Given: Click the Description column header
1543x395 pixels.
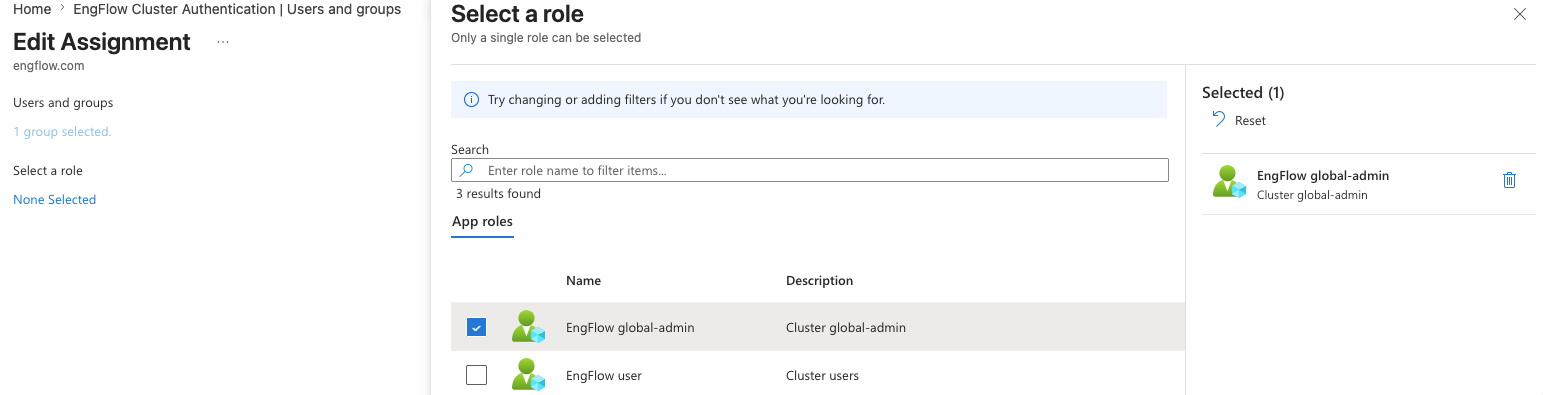Looking at the screenshot, I should click(820, 281).
